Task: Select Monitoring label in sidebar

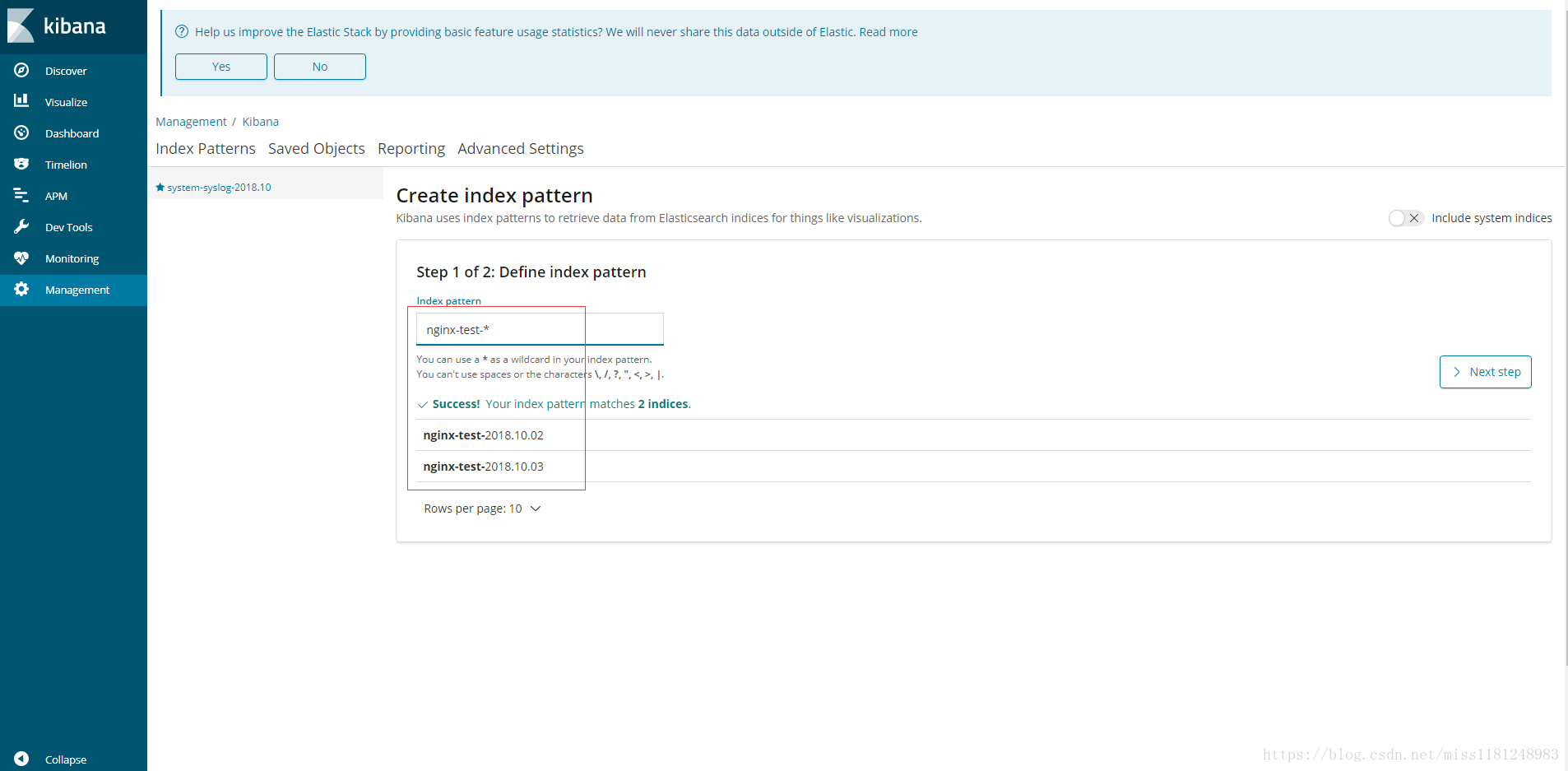Action: 72,258
